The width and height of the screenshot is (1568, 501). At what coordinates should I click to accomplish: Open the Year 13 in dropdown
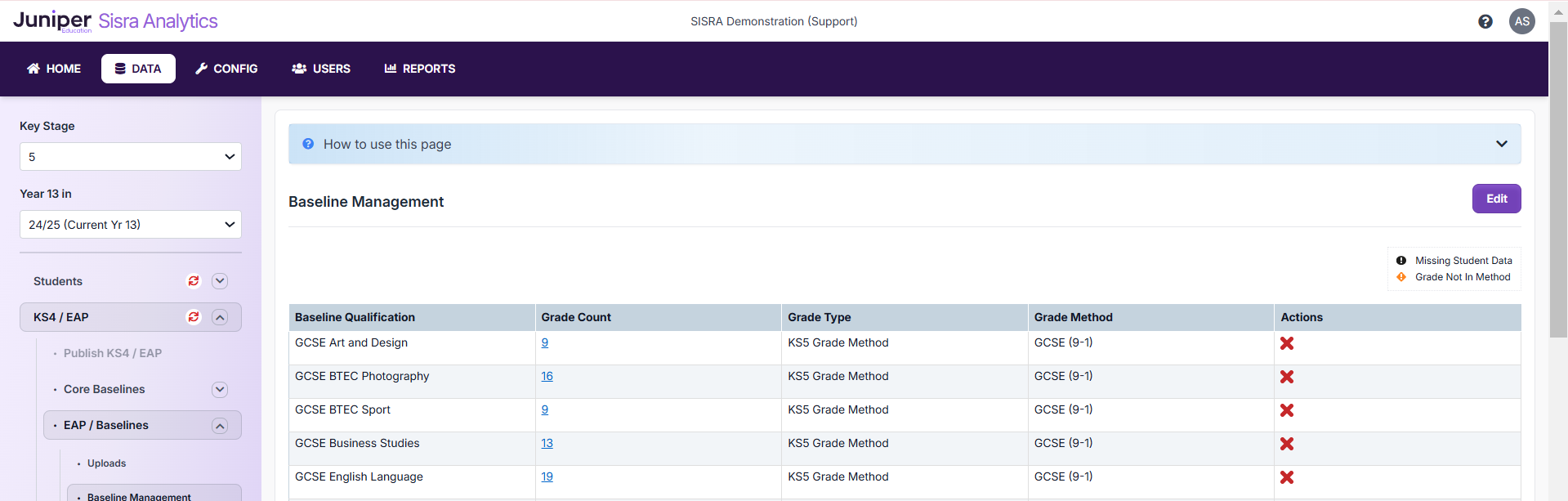[131, 225]
